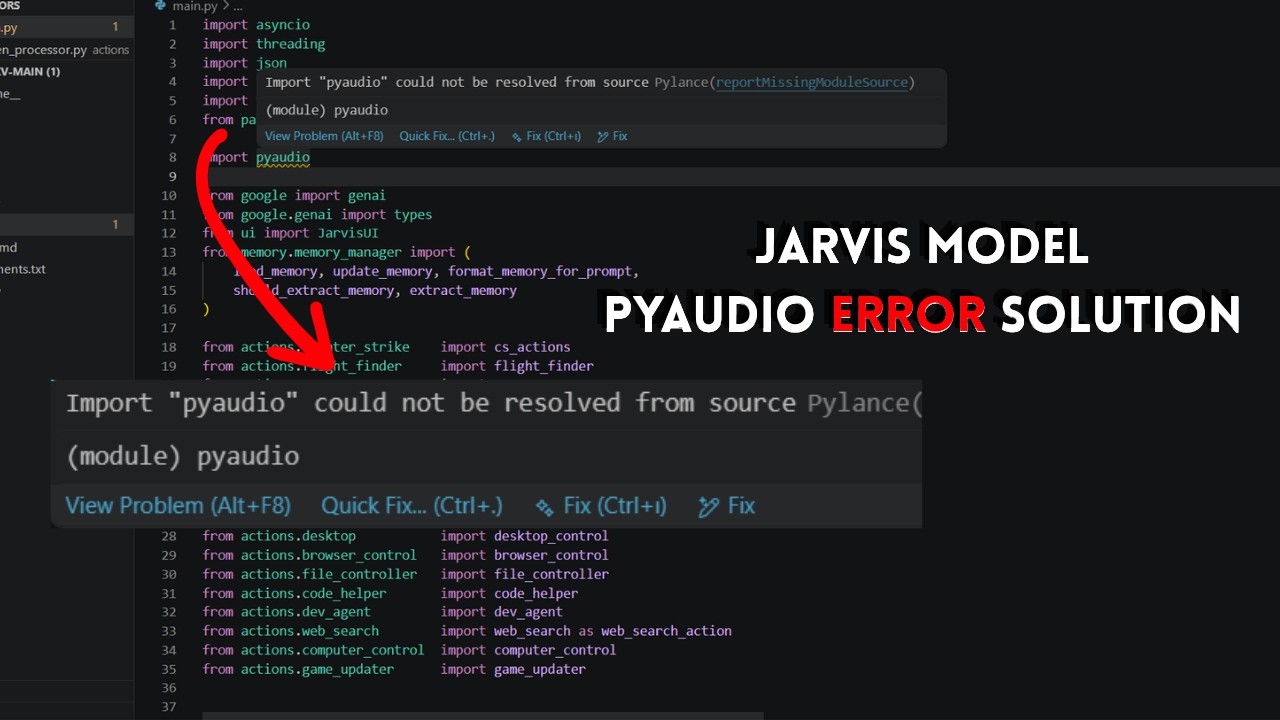Image resolution: width=1280 pixels, height=720 pixels.
Task: Click the code_helper import name on line 31
Action: (536, 593)
